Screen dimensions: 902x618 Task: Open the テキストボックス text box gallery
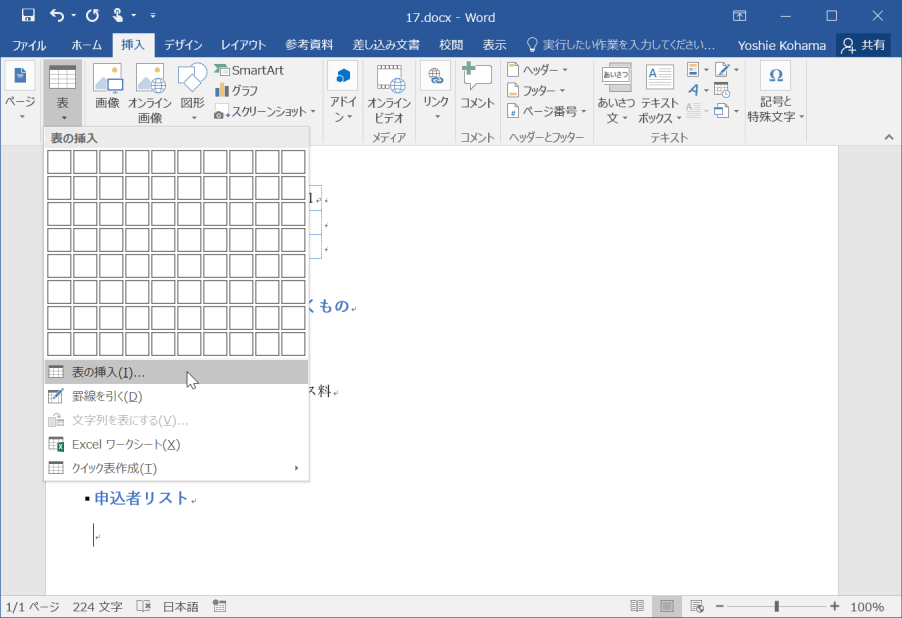pos(659,93)
